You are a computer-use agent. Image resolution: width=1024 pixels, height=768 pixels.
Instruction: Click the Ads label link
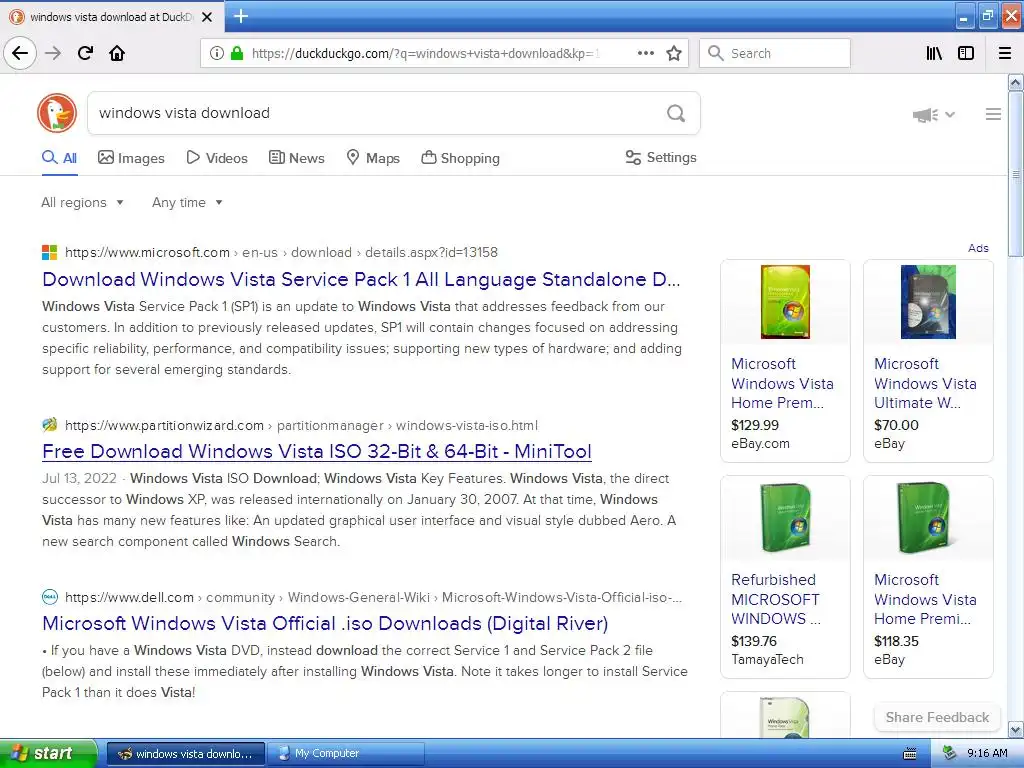pos(978,248)
